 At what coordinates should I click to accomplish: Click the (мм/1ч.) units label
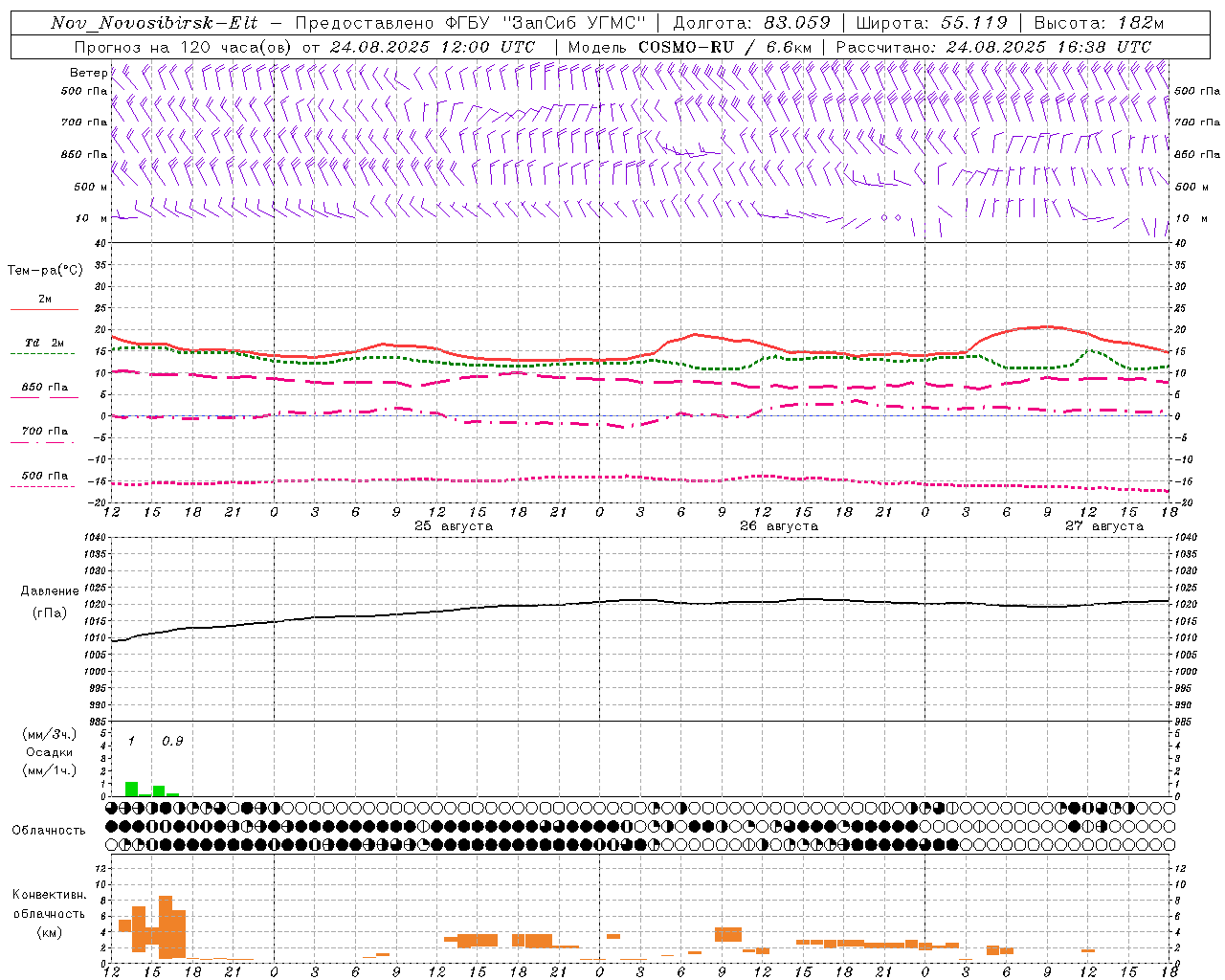49,770
